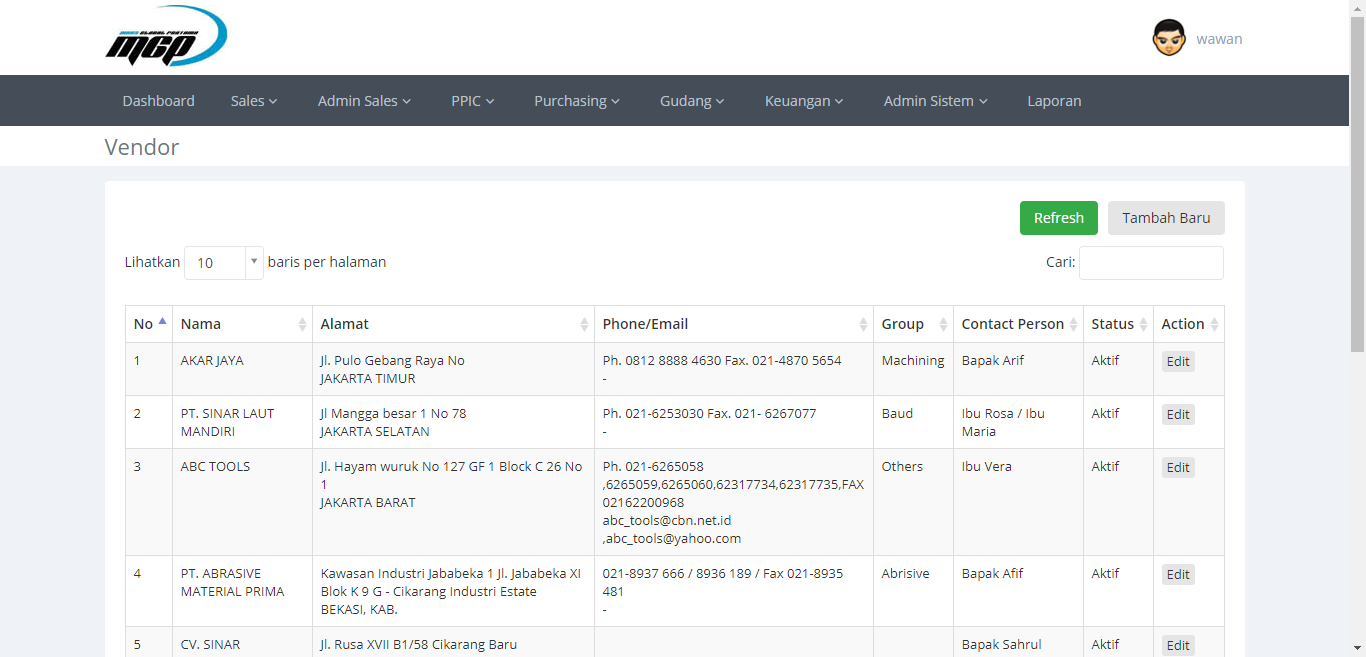Screen dimensions: 1366x657
Task: Click the Vendor page heading
Action: (142, 147)
